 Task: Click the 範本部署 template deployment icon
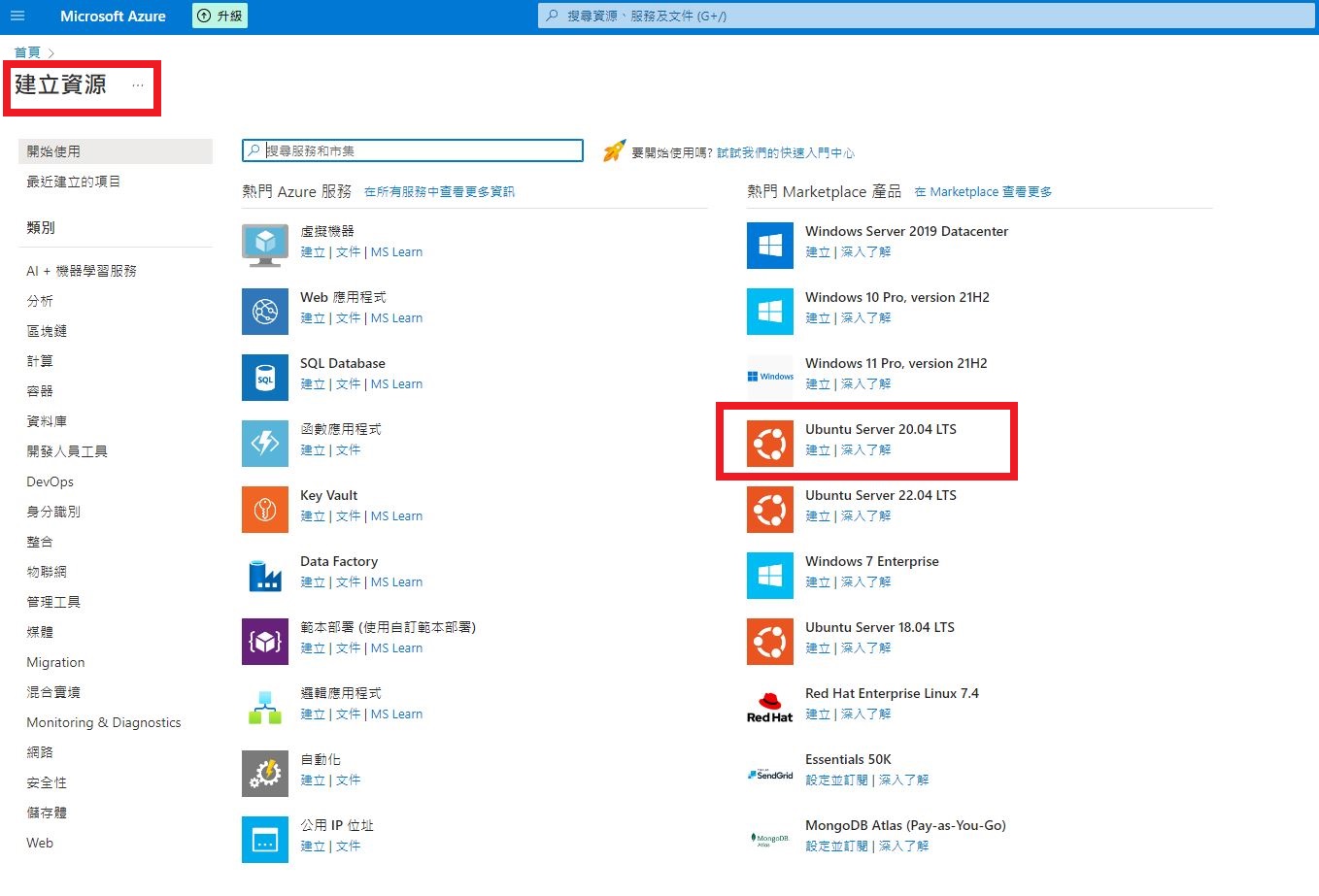pyautogui.click(x=265, y=641)
